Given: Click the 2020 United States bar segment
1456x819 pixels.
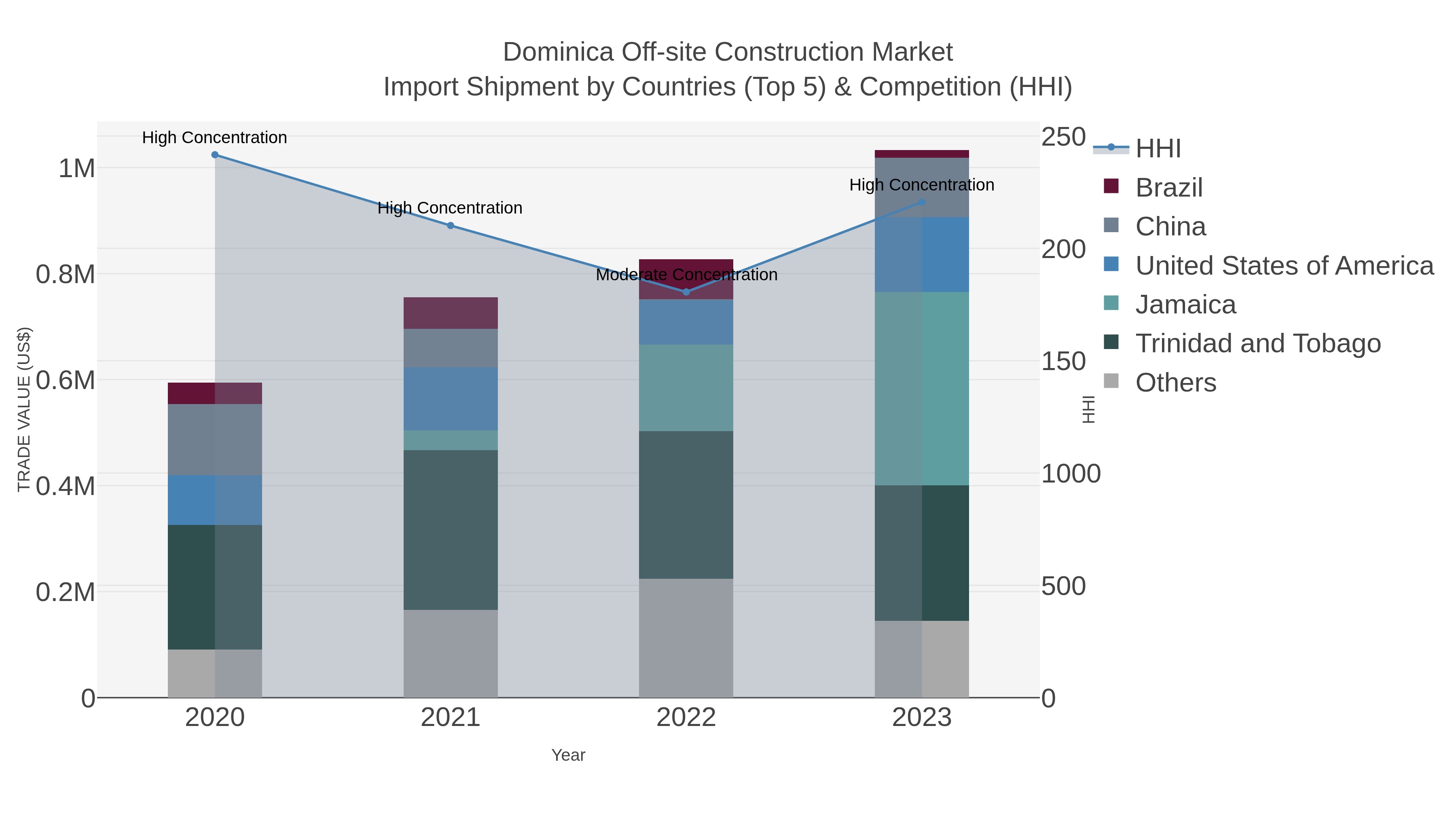Looking at the screenshot, I should coord(215,500).
